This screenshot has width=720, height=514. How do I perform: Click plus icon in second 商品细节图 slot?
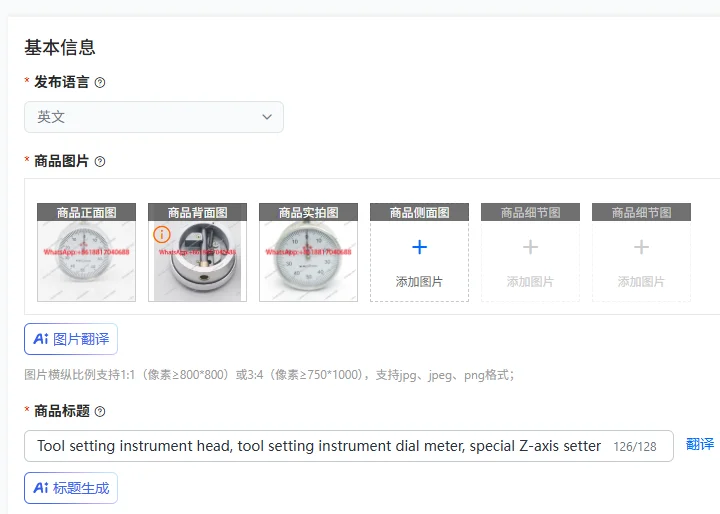641,247
